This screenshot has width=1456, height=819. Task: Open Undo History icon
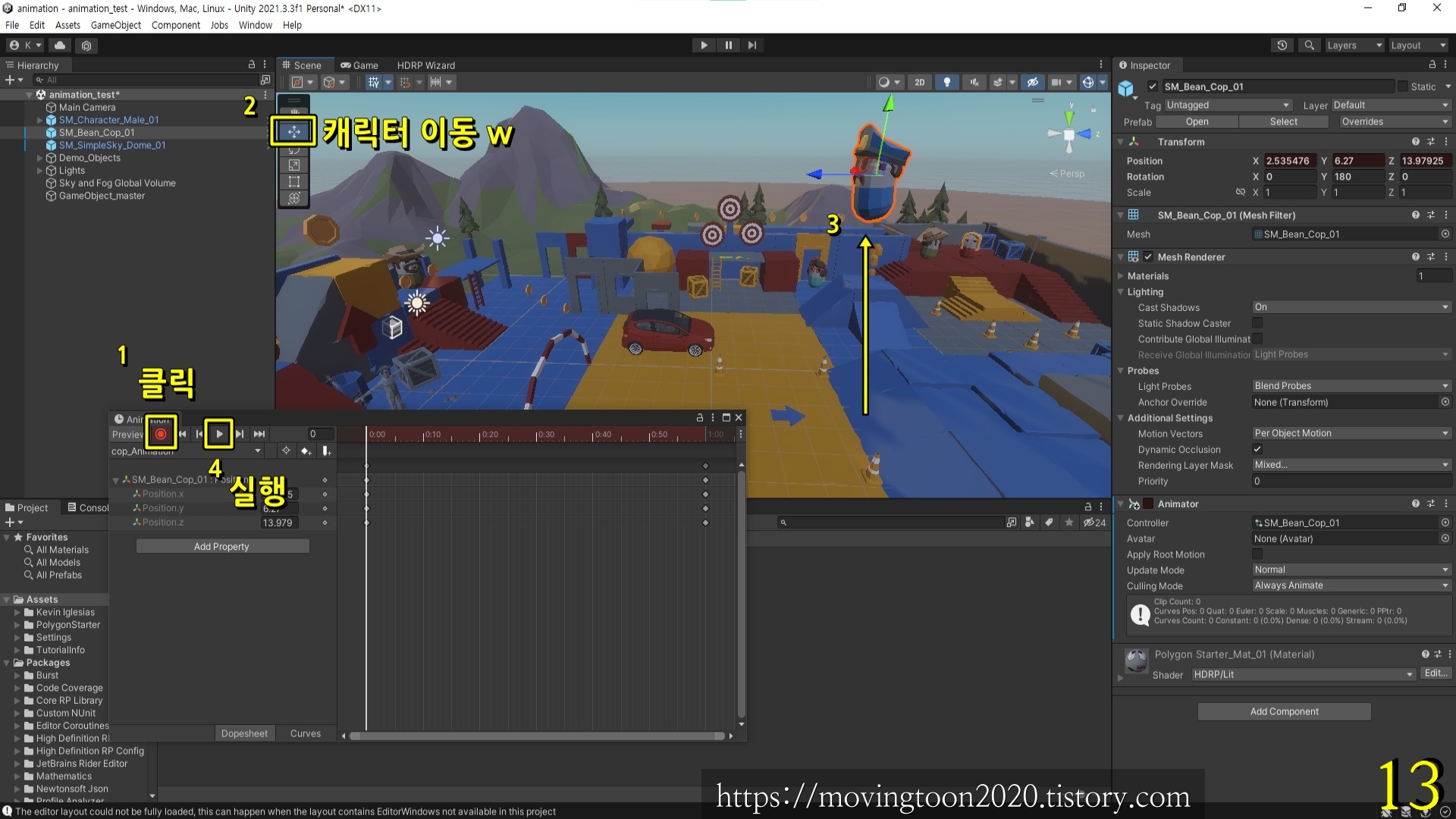[x=1282, y=45]
